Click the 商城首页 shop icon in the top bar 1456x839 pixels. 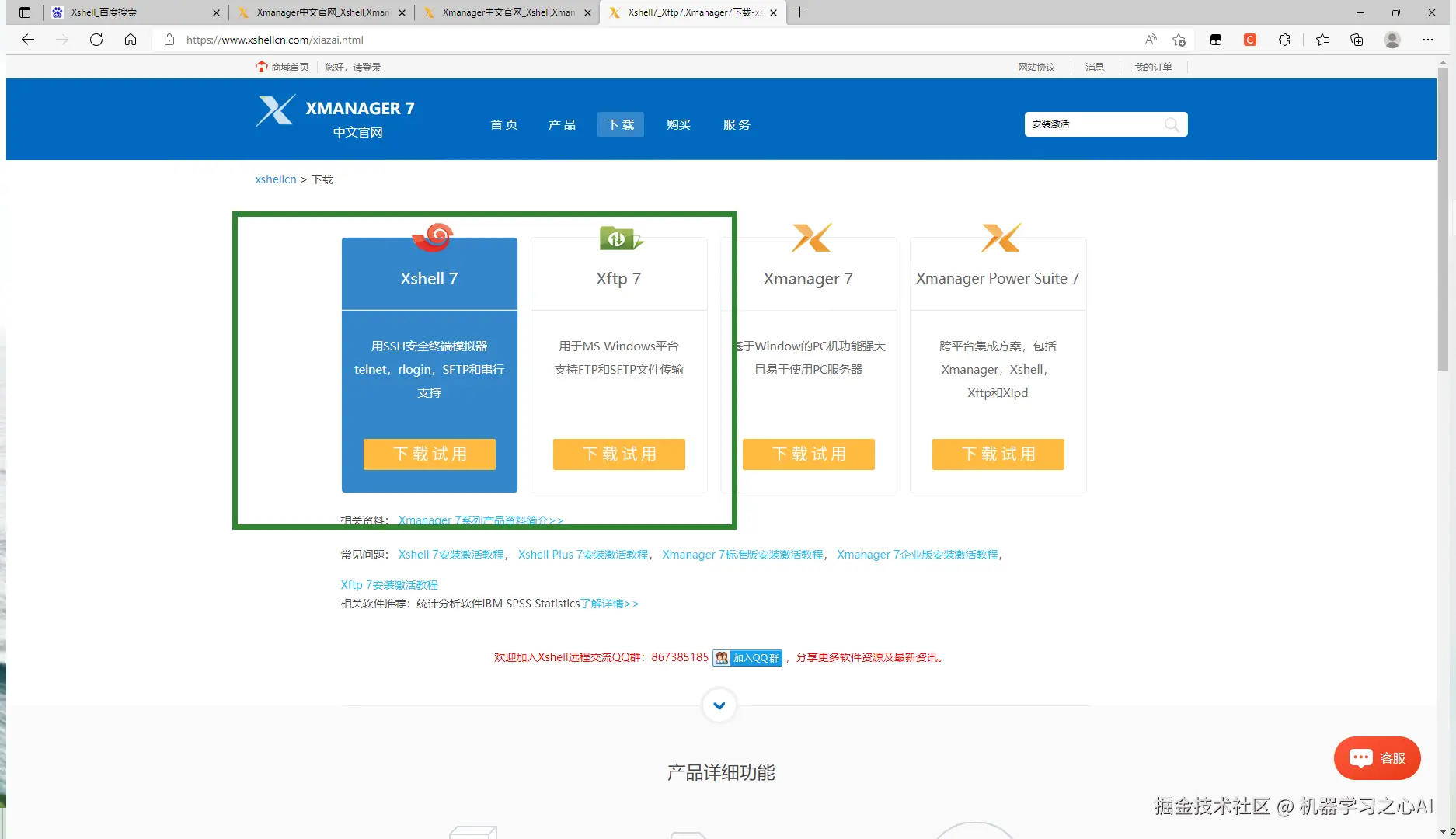click(x=262, y=67)
